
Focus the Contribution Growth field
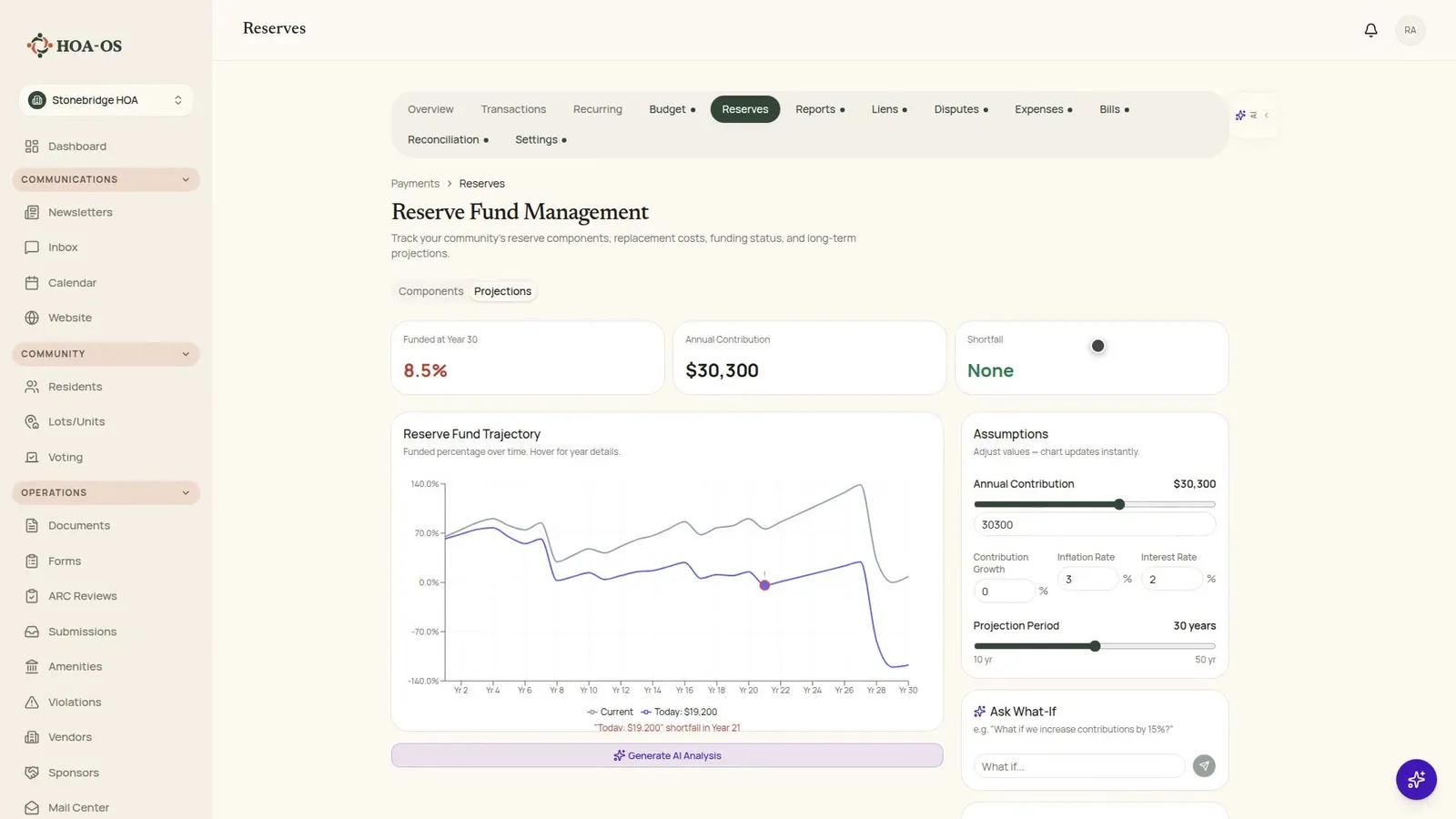[x=1004, y=591]
